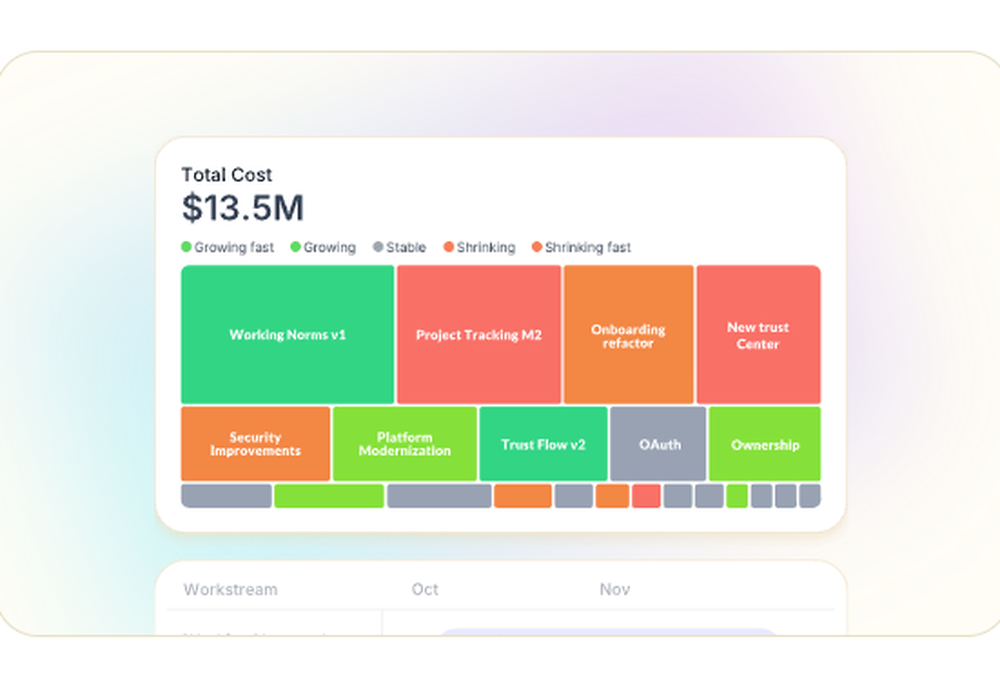Select the "Security Improvements" tile
The width and height of the screenshot is (1000, 693).
click(254, 444)
